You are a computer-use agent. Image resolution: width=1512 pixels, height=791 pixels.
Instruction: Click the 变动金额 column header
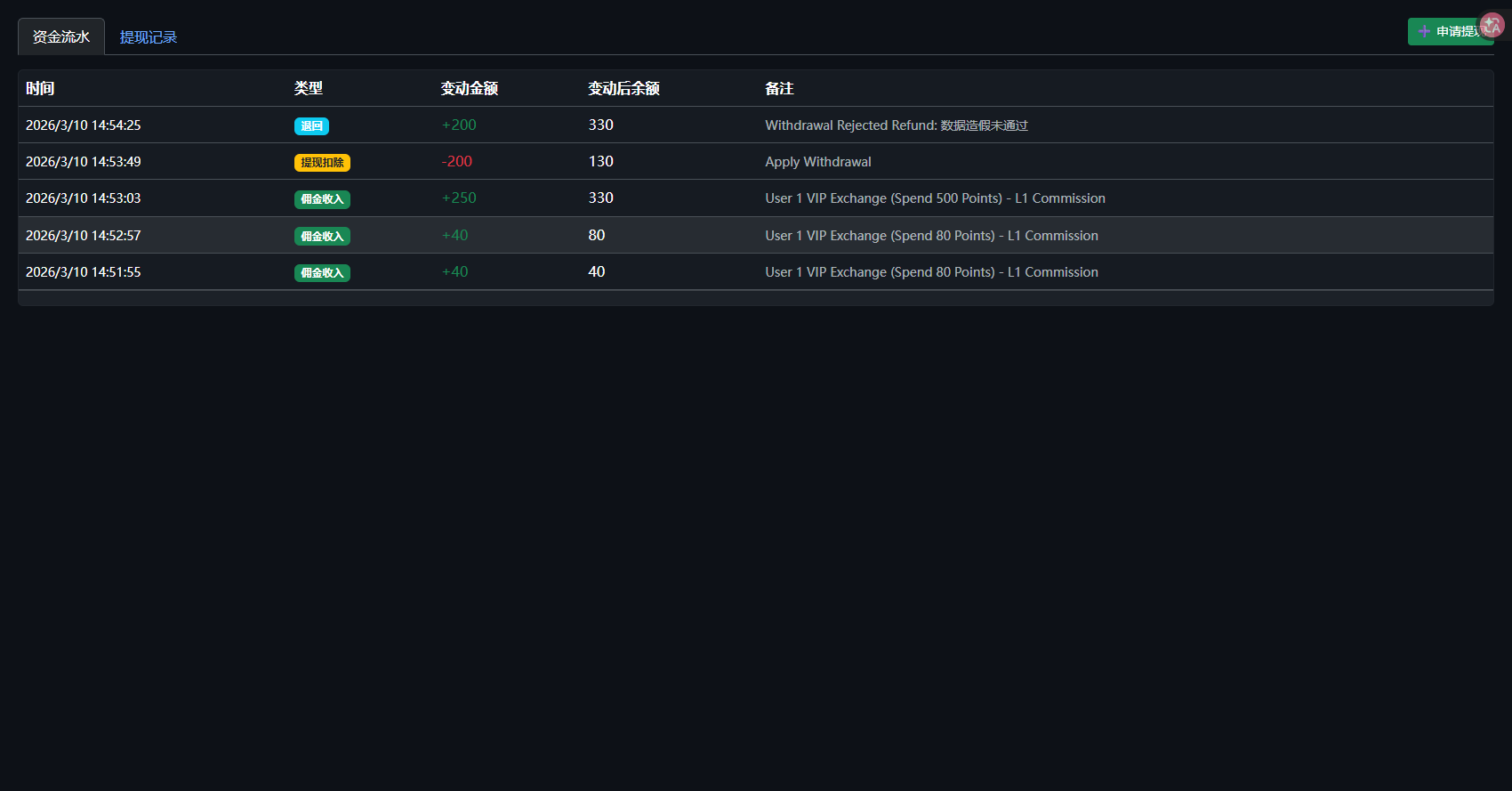[470, 88]
